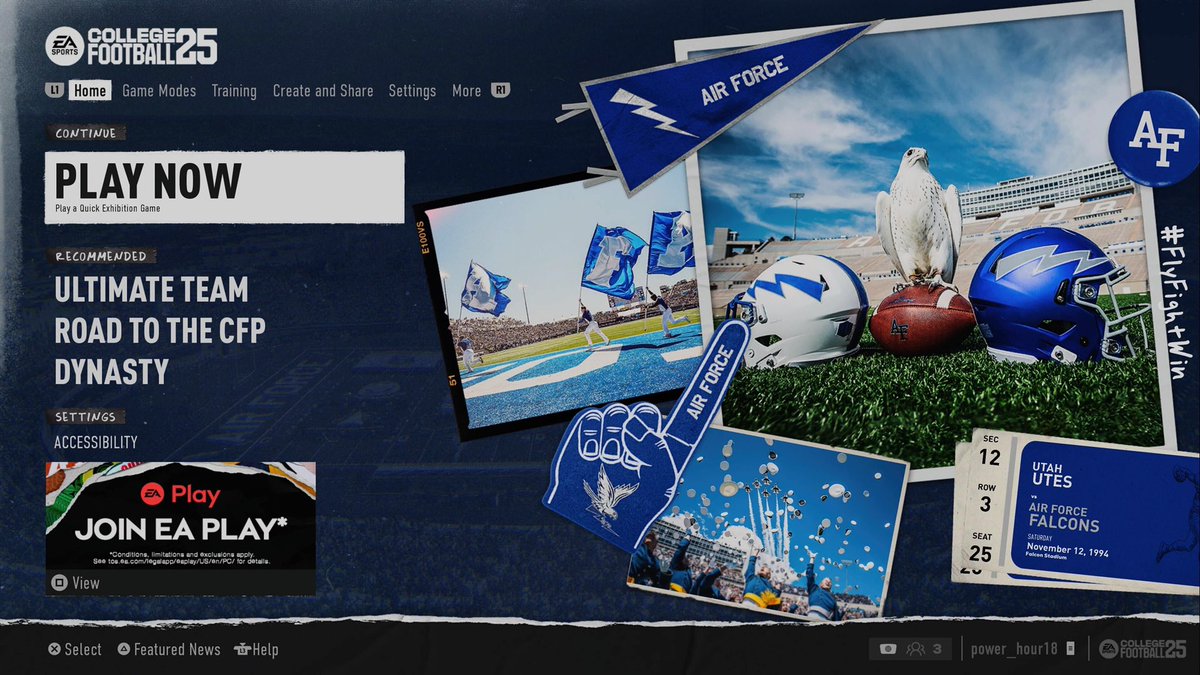Switch to the Training tab
1200x675 pixels.
(x=234, y=90)
